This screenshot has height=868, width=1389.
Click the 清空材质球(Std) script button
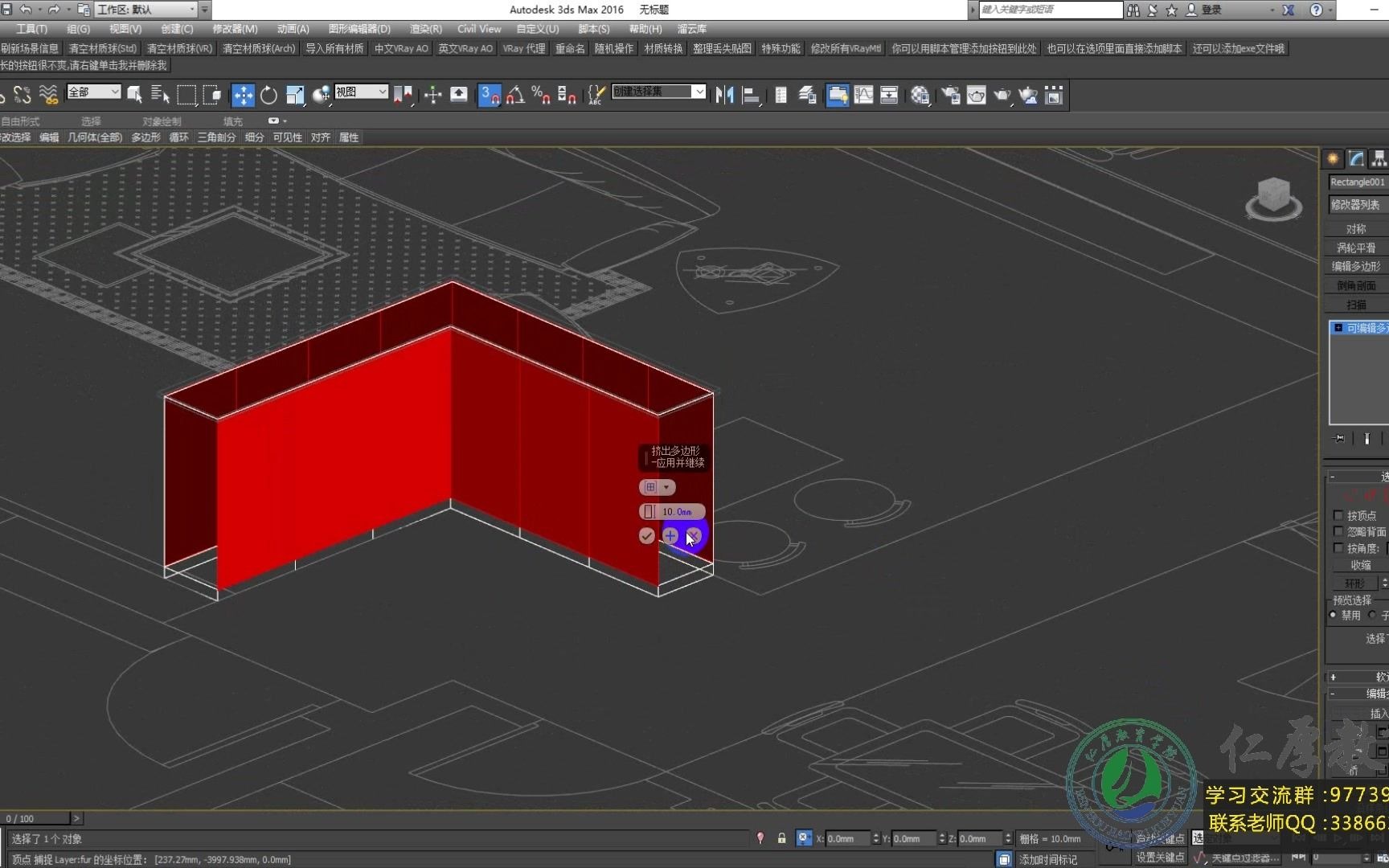[x=102, y=49]
